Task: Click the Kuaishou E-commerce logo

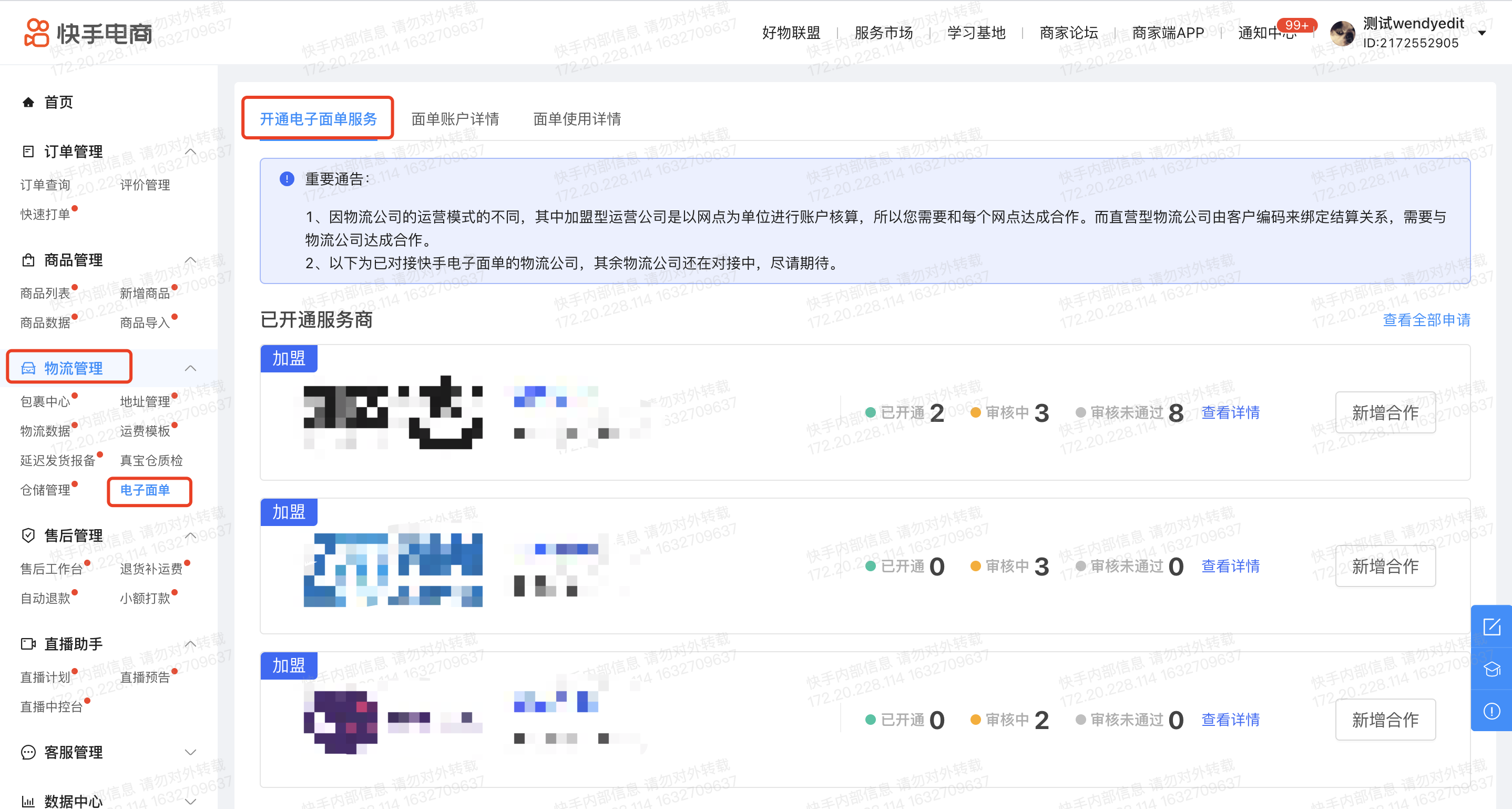Action: [x=88, y=33]
